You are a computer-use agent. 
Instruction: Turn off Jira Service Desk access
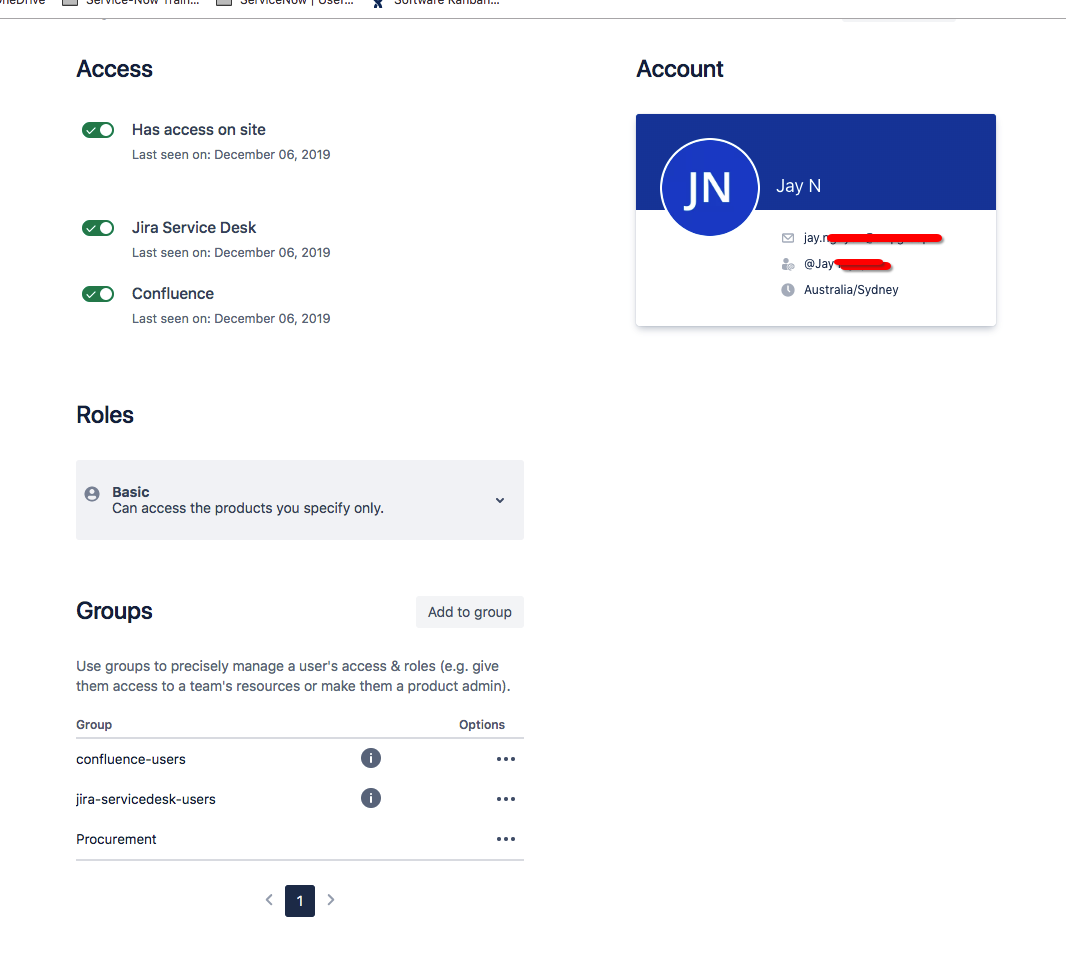tap(97, 228)
